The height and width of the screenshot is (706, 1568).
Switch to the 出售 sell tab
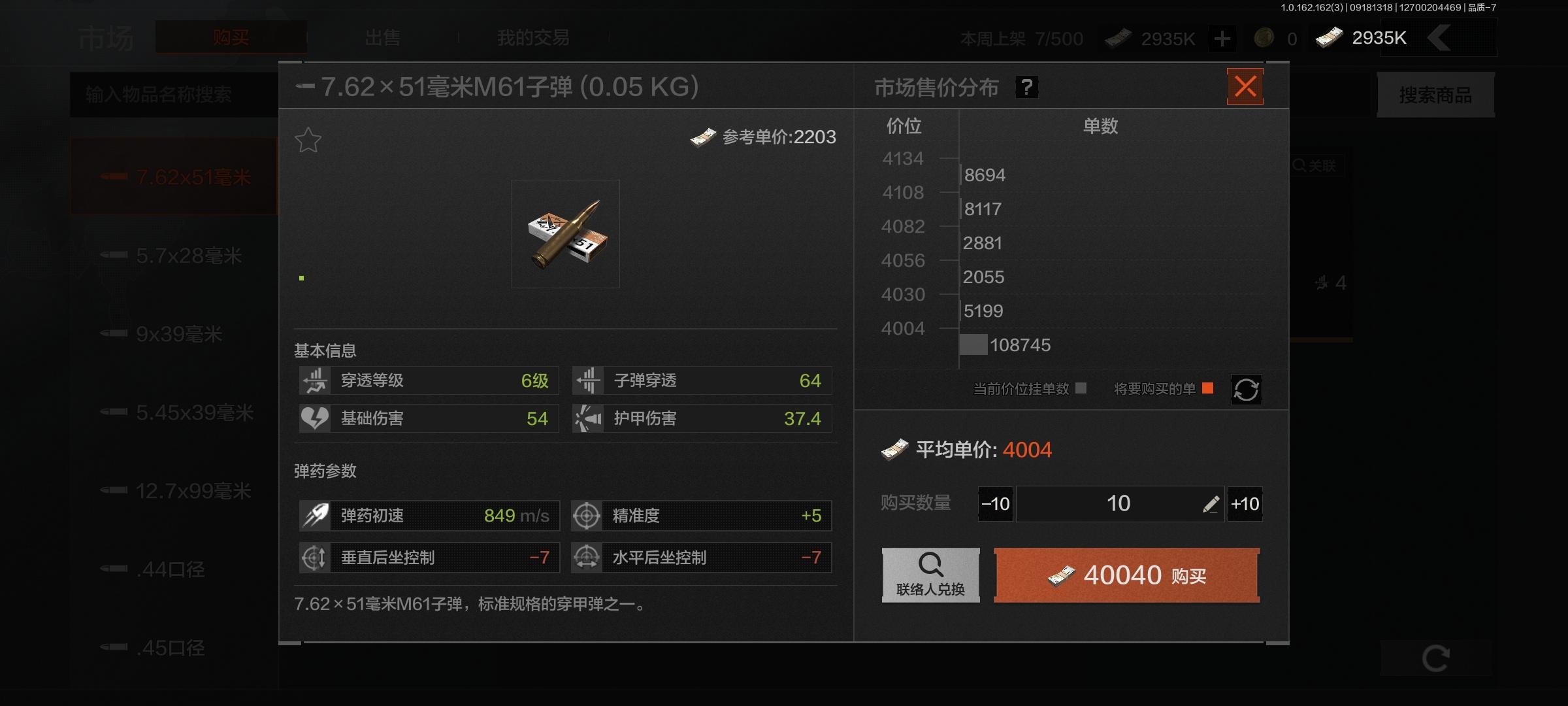[383, 38]
